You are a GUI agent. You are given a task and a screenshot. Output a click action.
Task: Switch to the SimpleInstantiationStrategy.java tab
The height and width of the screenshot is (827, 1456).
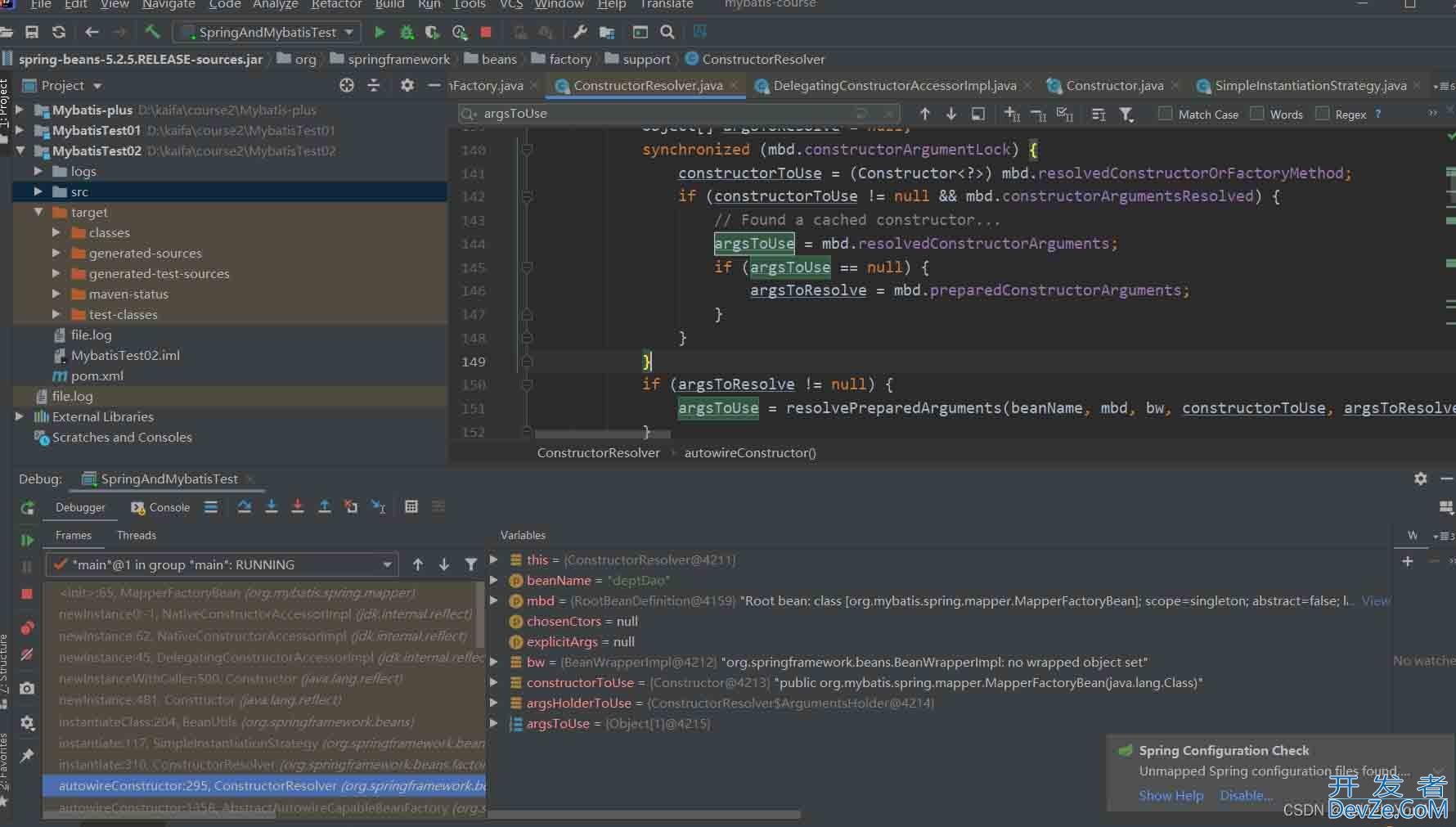[1310, 85]
